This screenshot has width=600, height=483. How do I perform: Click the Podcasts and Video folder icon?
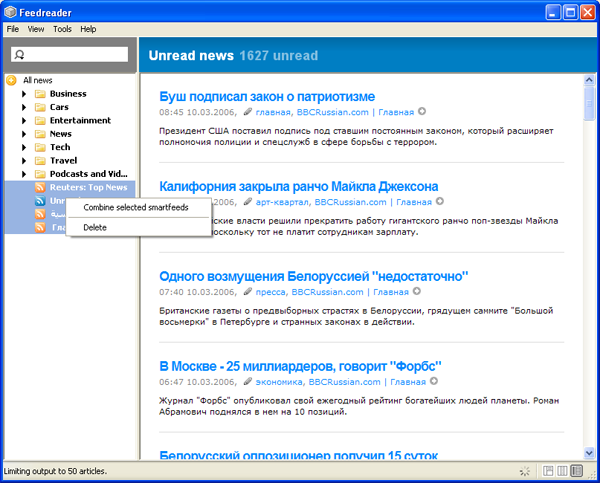click(x=40, y=174)
